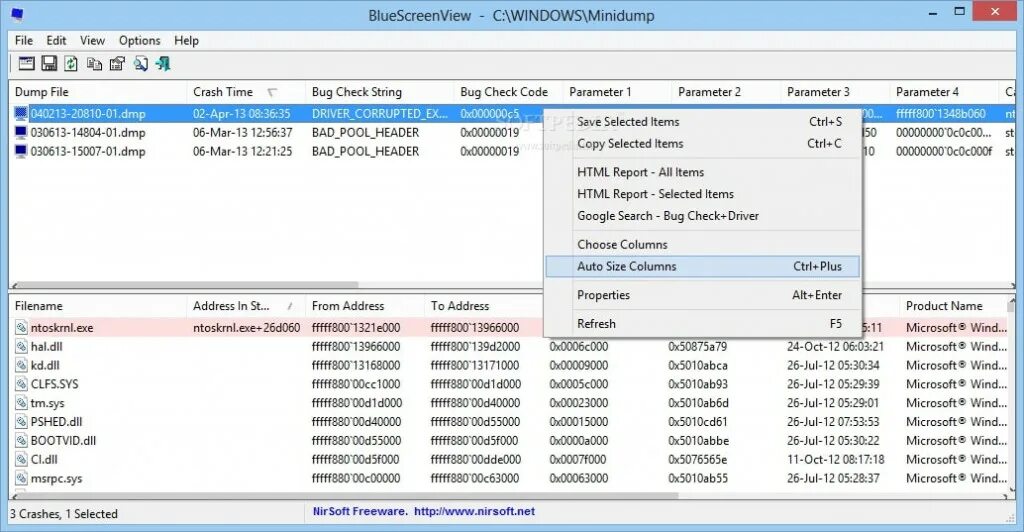Screen dimensions: 1024x532
Task: Open the Properties toolbar icon
Action: pyautogui.click(x=117, y=63)
